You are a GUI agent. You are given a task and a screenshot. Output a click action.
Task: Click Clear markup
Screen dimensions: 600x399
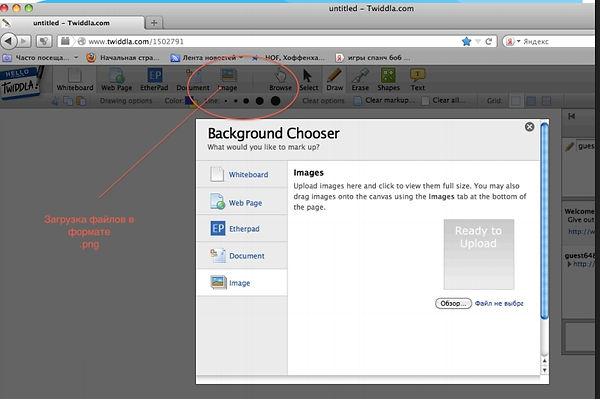384,100
